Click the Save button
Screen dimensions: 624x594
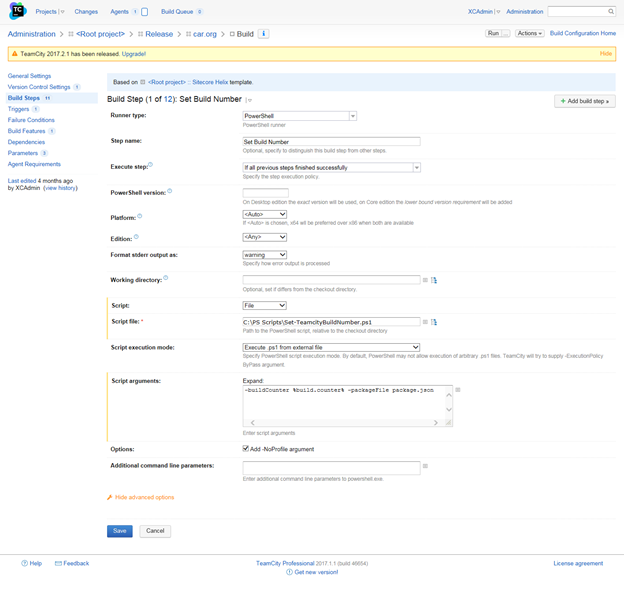(119, 531)
